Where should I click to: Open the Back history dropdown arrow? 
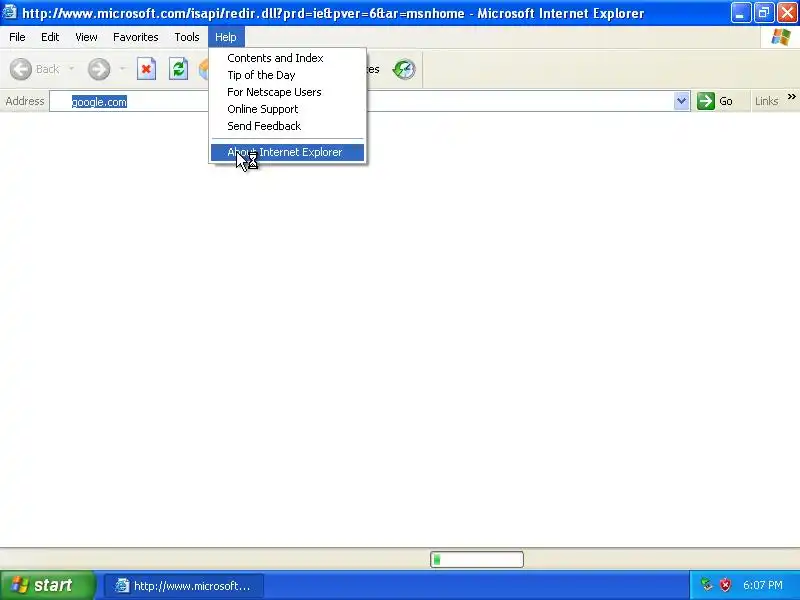(71, 69)
